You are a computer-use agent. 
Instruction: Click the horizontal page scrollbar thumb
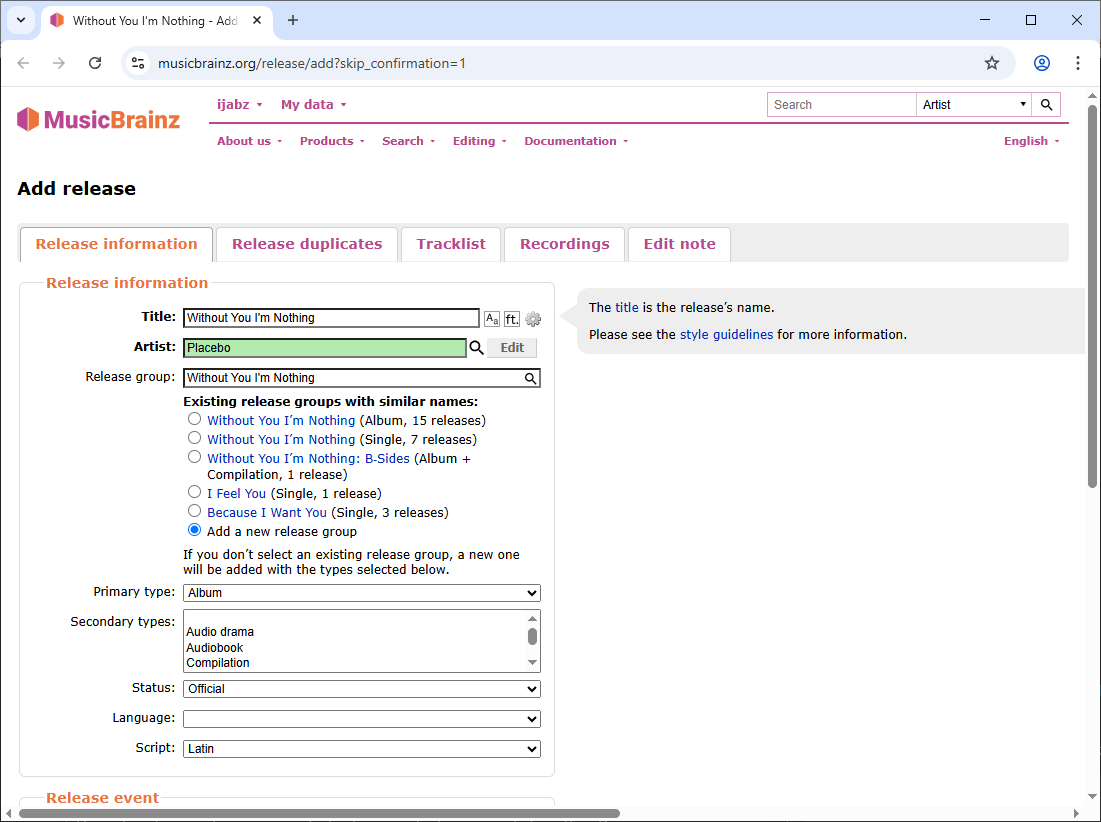point(319,814)
